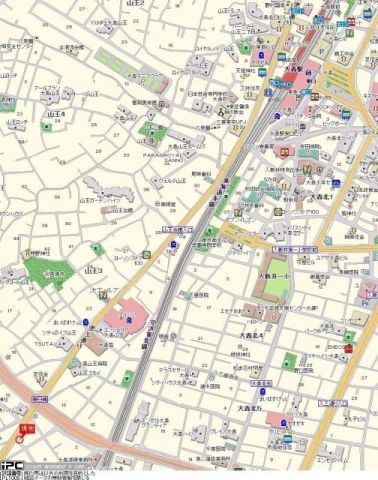Select the red circle pin under 現地 flag
Screen dimensions: 378x480
click(x=20, y=440)
